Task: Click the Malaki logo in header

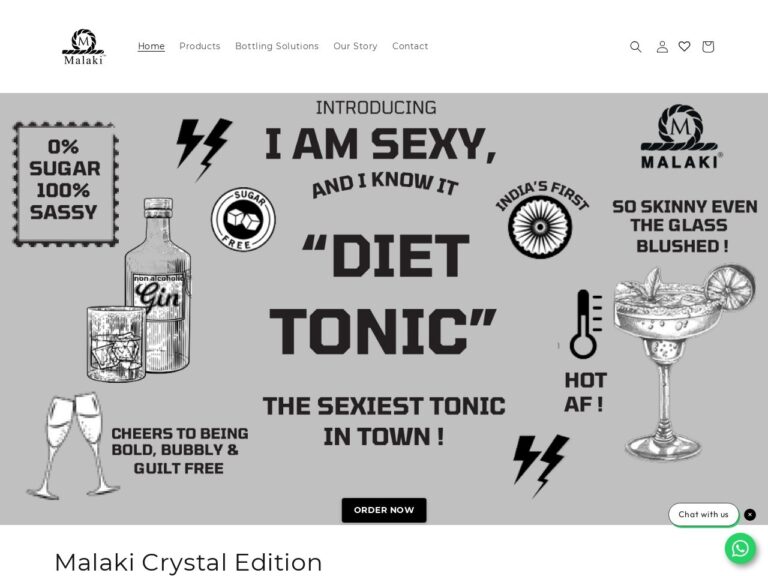Action: click(83, 47)
